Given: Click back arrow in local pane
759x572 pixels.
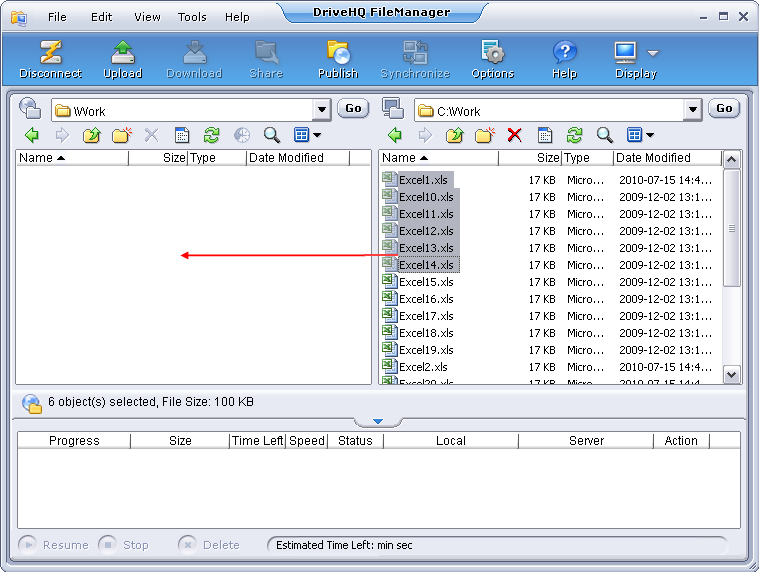Looking at the screenshot, I should coord(395,135).
